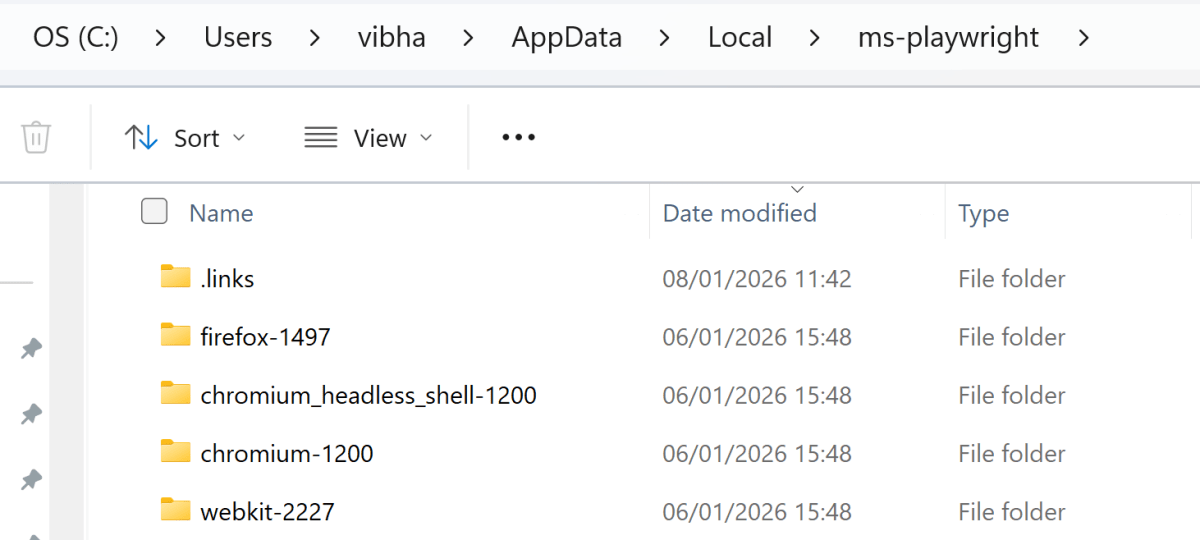
Task: Click the vibha breadcrumb segment
Action: (391, 38)
